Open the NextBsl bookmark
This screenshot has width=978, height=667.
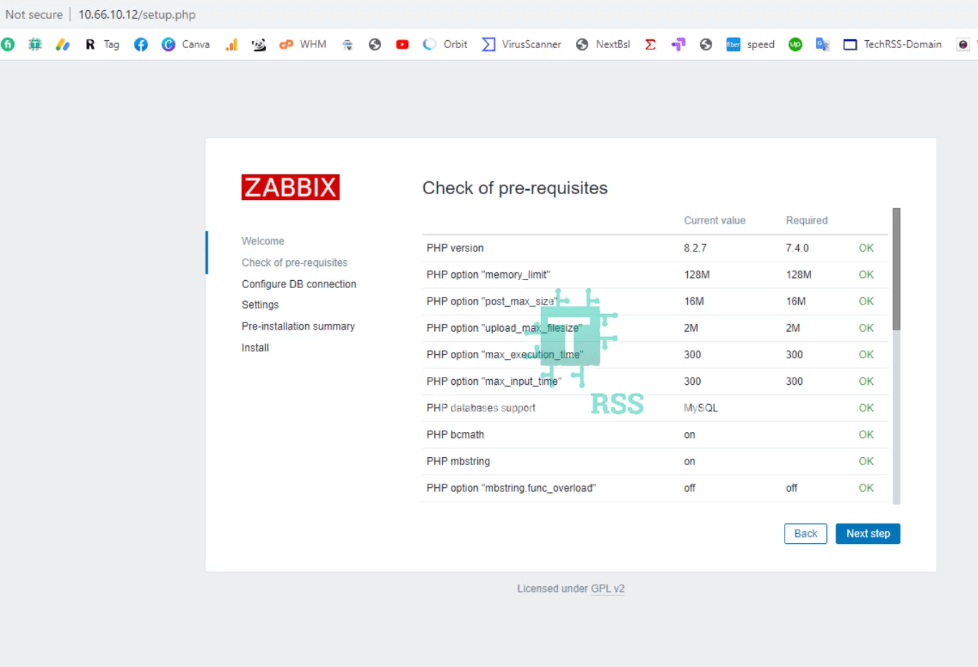tap(603, 44)
